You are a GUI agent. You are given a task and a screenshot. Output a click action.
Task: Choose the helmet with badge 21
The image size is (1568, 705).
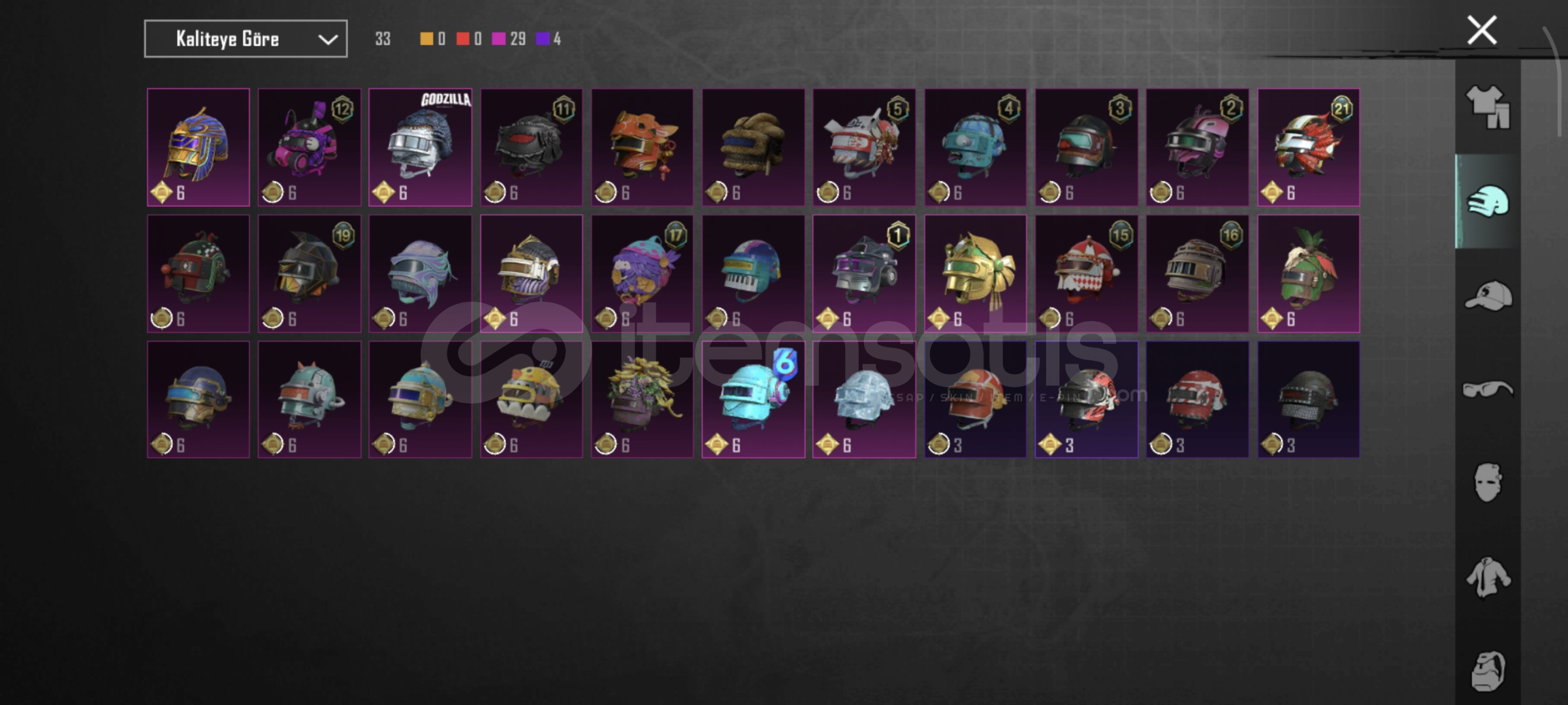(1308, 148)
